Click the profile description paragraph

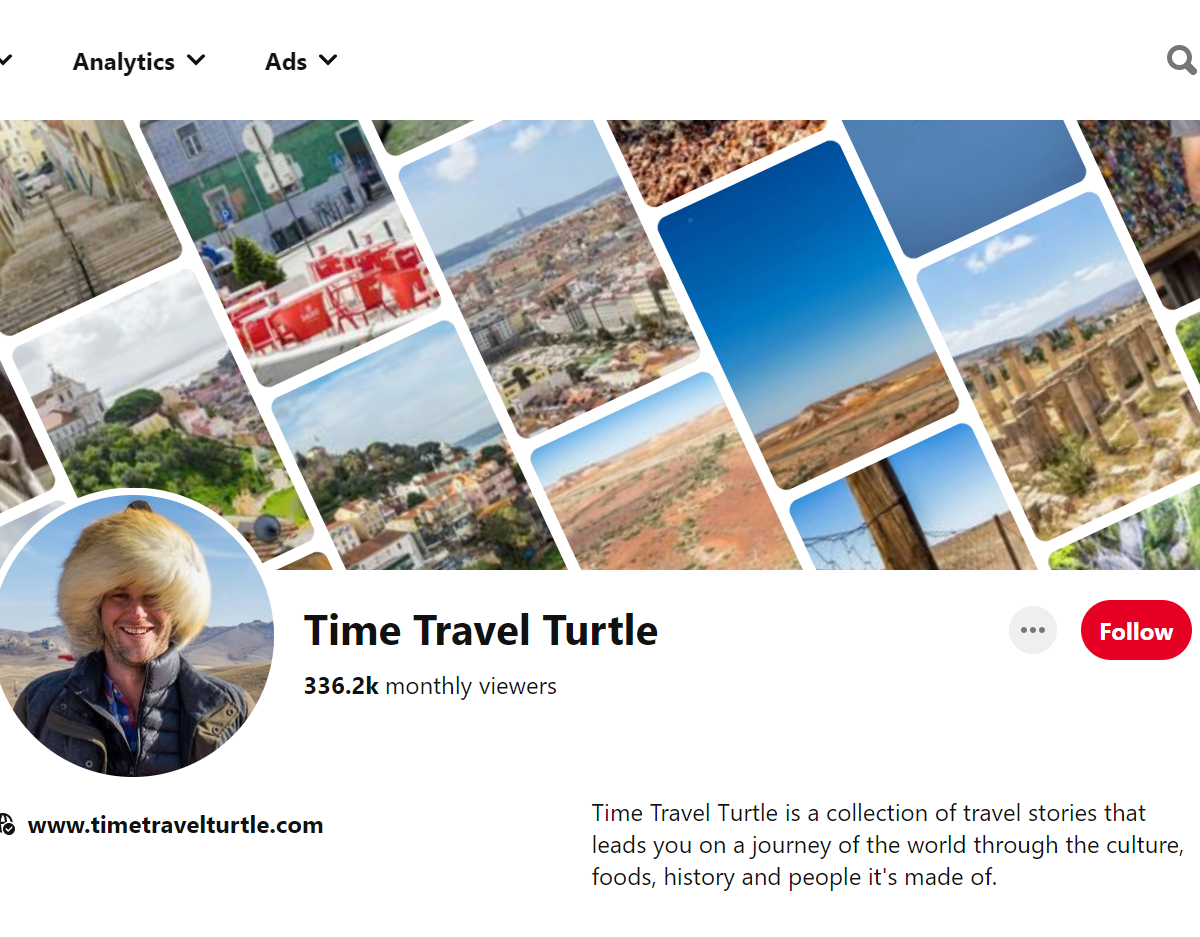coord(888,845)
